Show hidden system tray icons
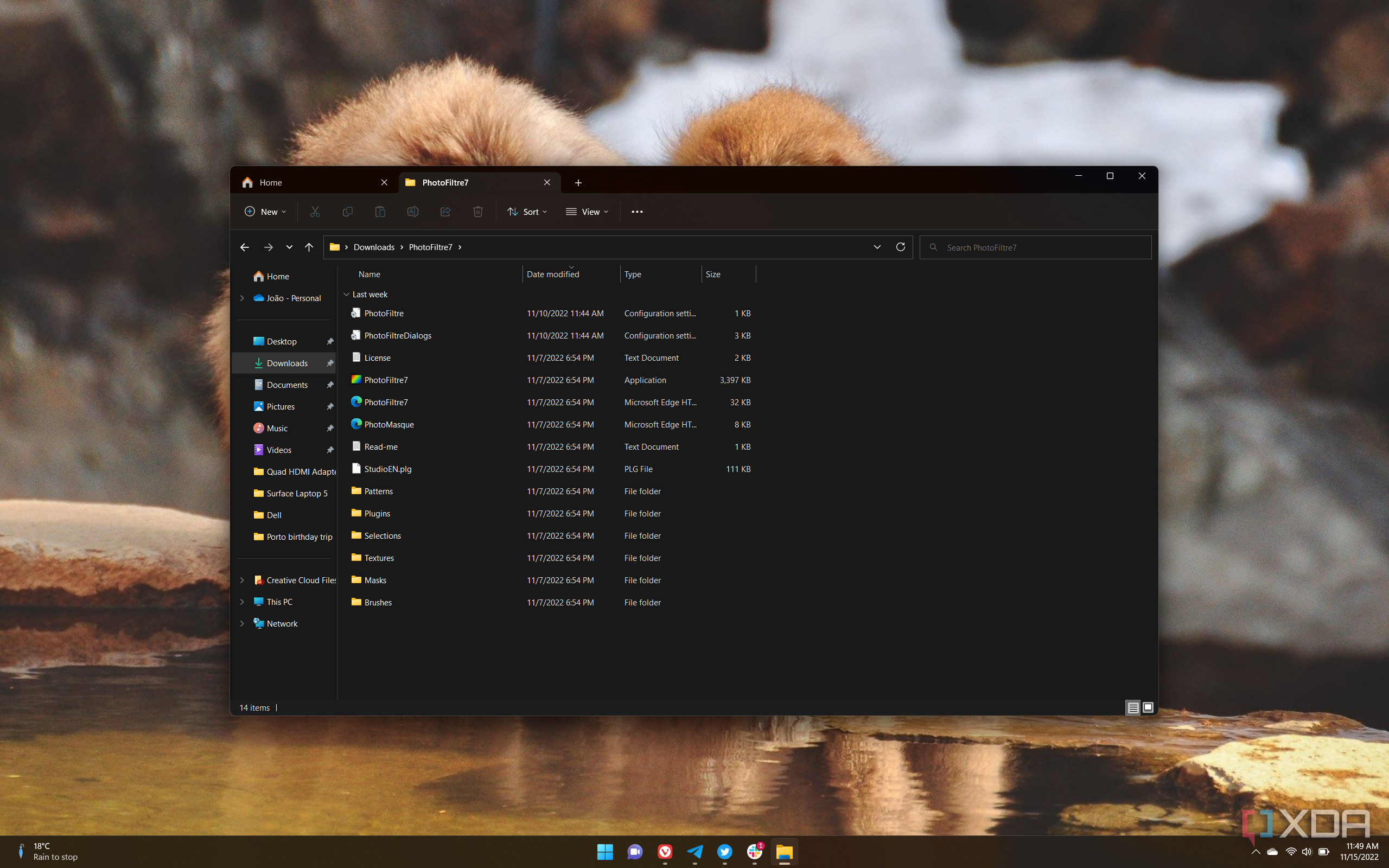Image resolution: width=1389 pixels, height=868 pixels. (x=1256, y=851)
